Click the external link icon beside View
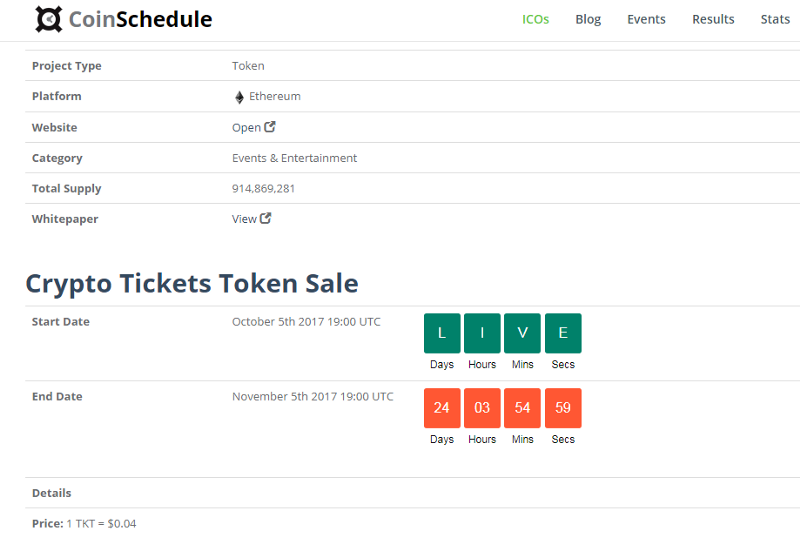Screen dimensions: 800x537 (x=266, y=219)
